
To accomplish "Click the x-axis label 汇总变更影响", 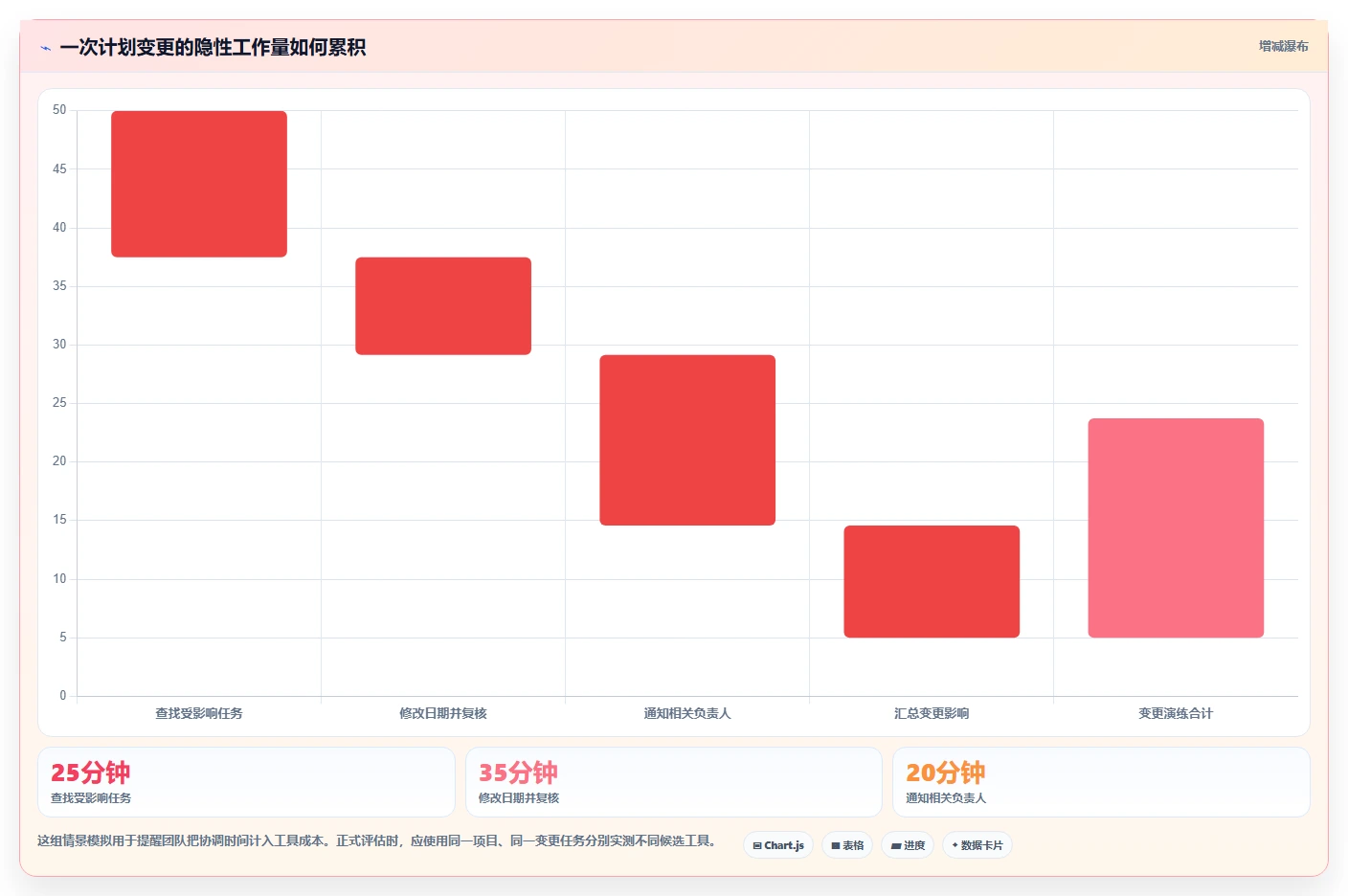I will point(932,713).
